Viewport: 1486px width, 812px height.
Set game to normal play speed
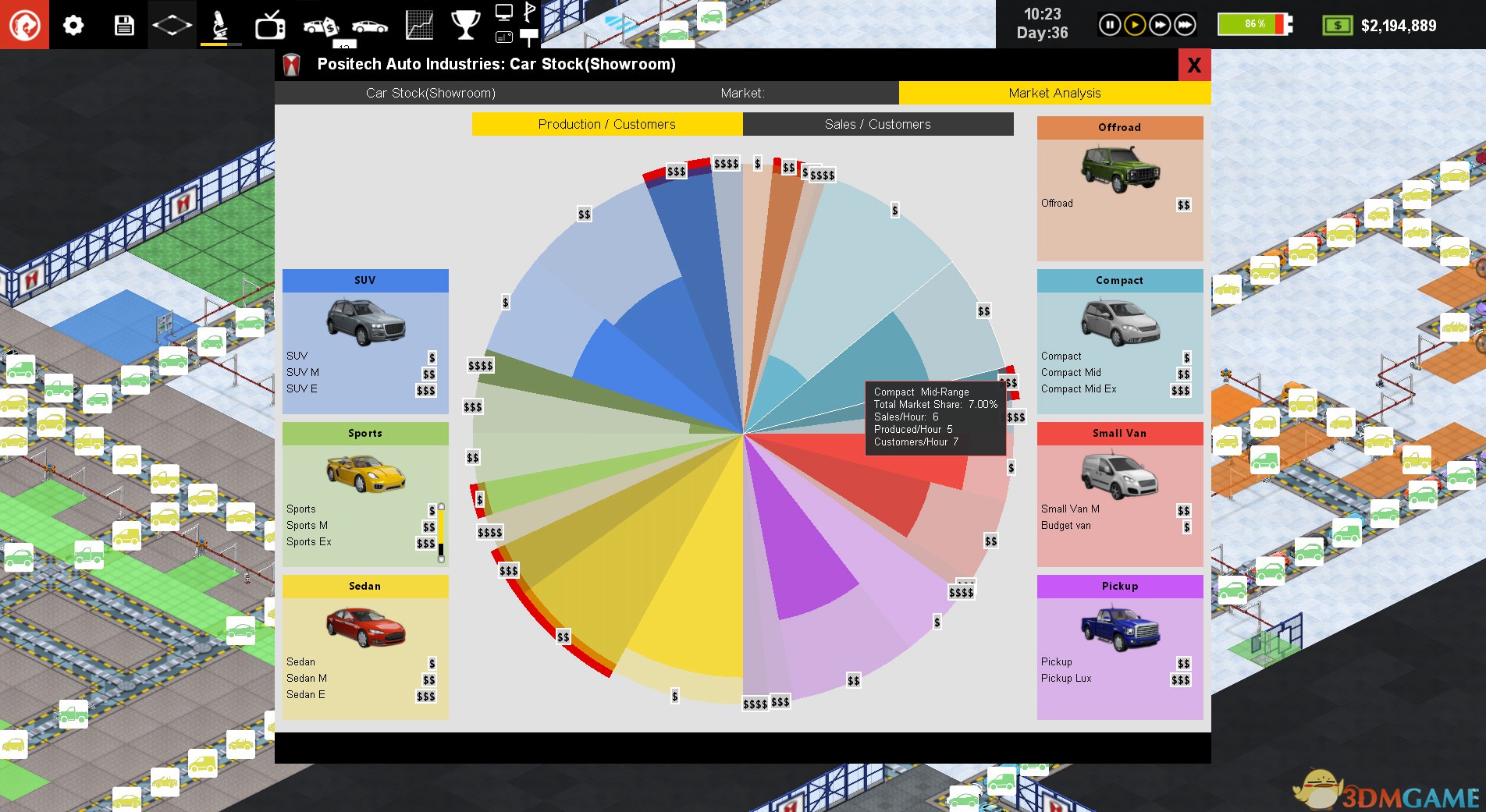(x=1135, y=25)
